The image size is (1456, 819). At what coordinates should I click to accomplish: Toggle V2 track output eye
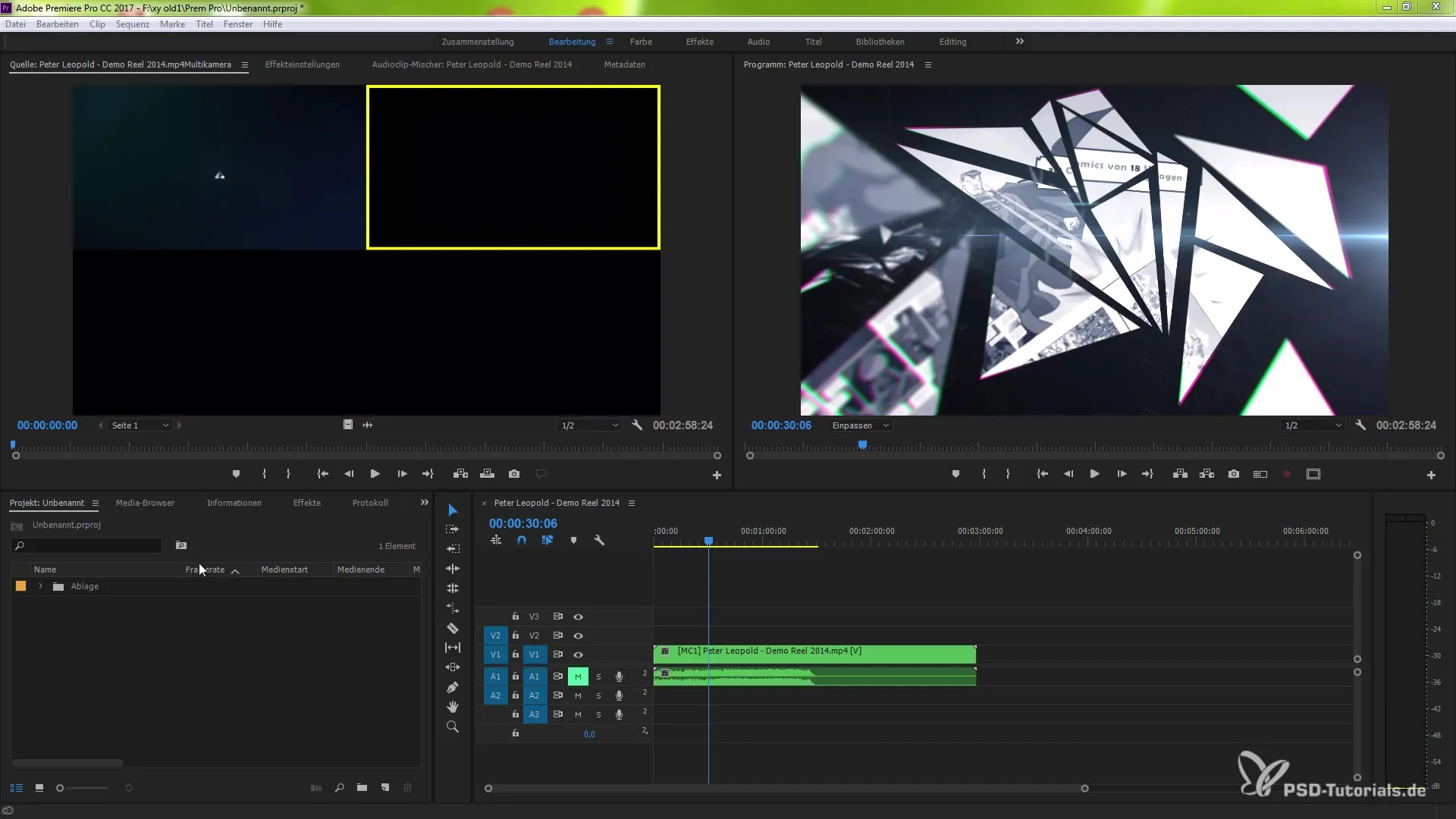pyautogui.click(x=578, y=635)
